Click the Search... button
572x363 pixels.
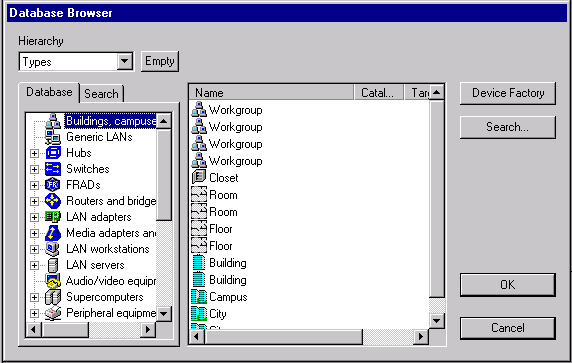coord(508,127)
